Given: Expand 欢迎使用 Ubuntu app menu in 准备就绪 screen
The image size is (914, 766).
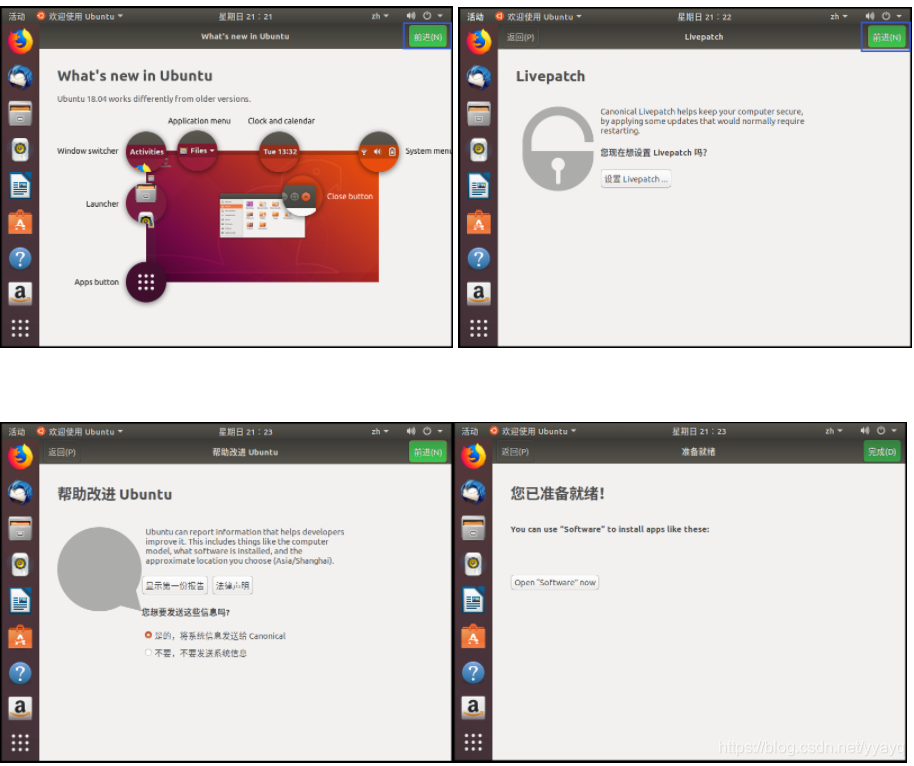Looking at the screenshot, I should click(533, 431).
